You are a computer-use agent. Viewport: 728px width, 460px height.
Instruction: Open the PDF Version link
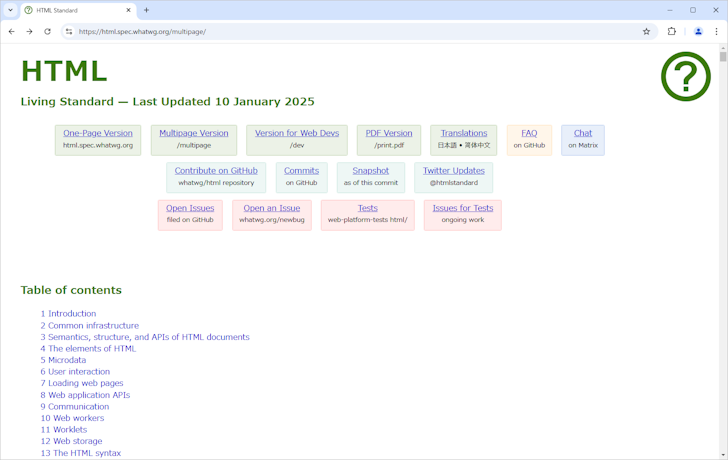388,133
